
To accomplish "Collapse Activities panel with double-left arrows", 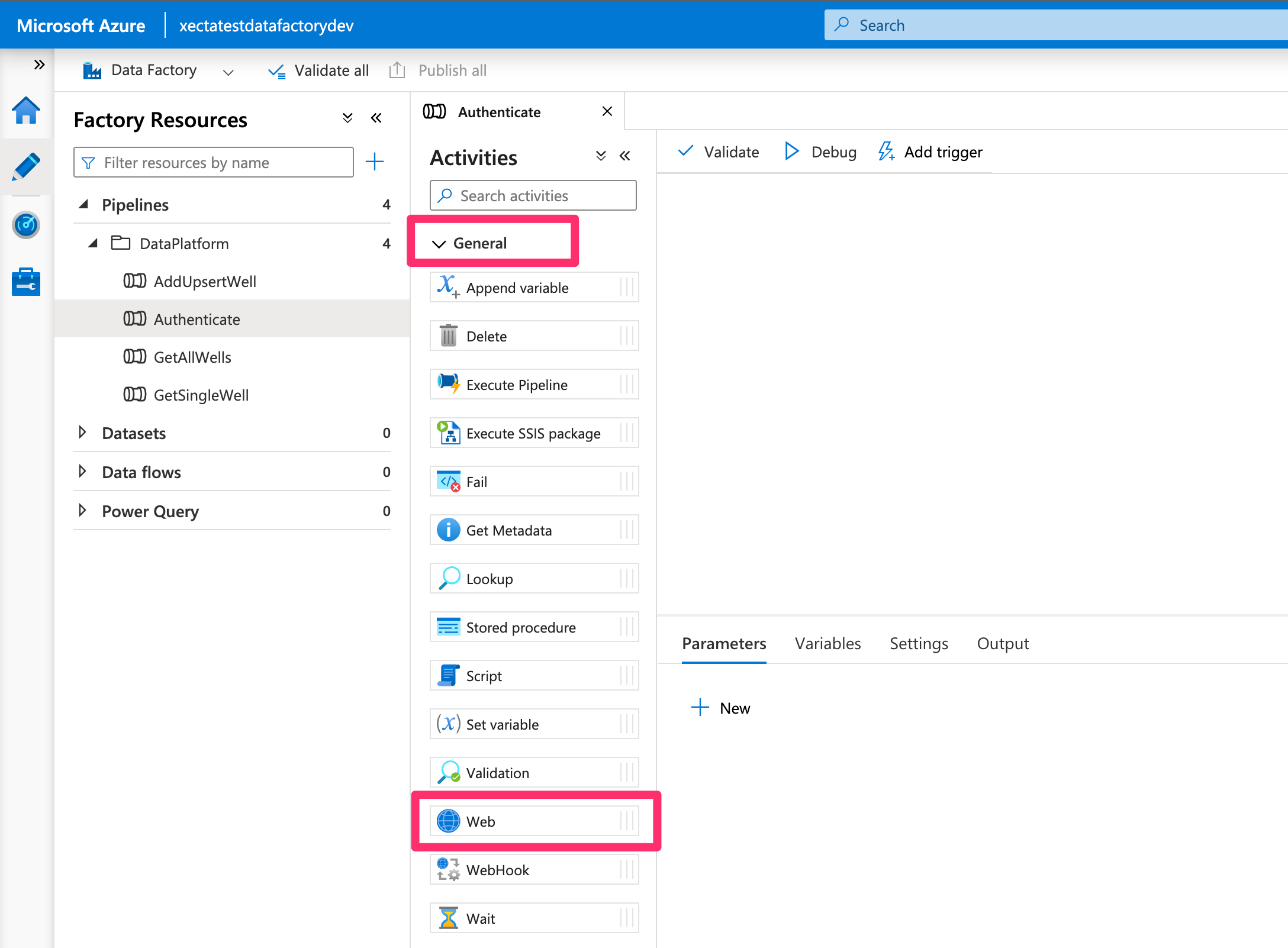I will 625,156.
